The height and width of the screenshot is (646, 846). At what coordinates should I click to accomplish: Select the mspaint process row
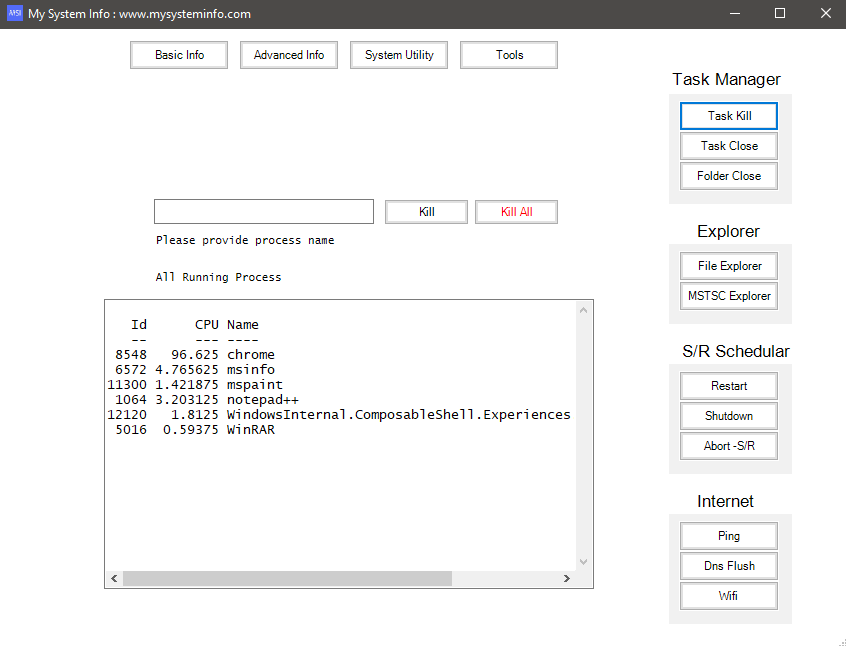point(195,385)
